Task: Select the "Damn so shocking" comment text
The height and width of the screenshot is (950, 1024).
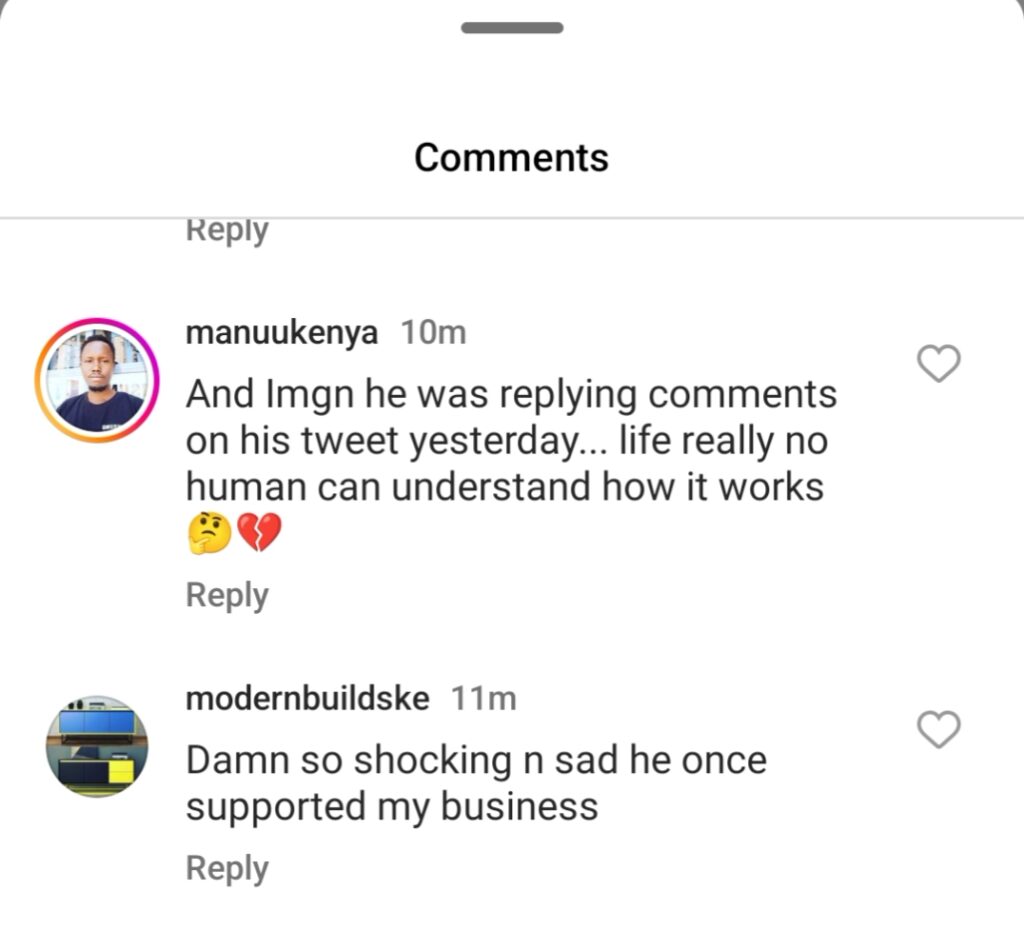Action: (476, 760)
